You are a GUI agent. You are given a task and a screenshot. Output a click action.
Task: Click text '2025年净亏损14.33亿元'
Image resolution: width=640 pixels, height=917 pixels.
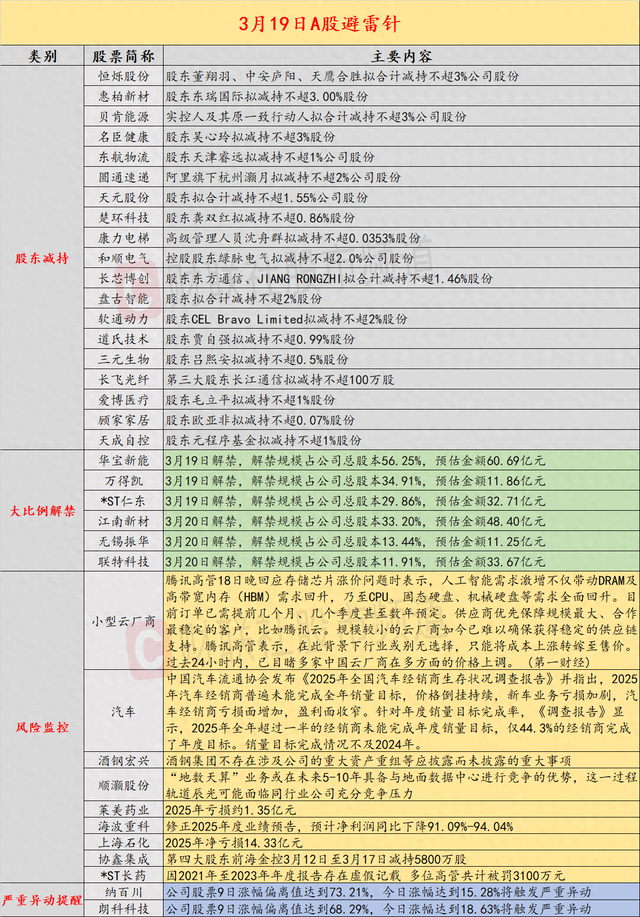click(234, 843)
